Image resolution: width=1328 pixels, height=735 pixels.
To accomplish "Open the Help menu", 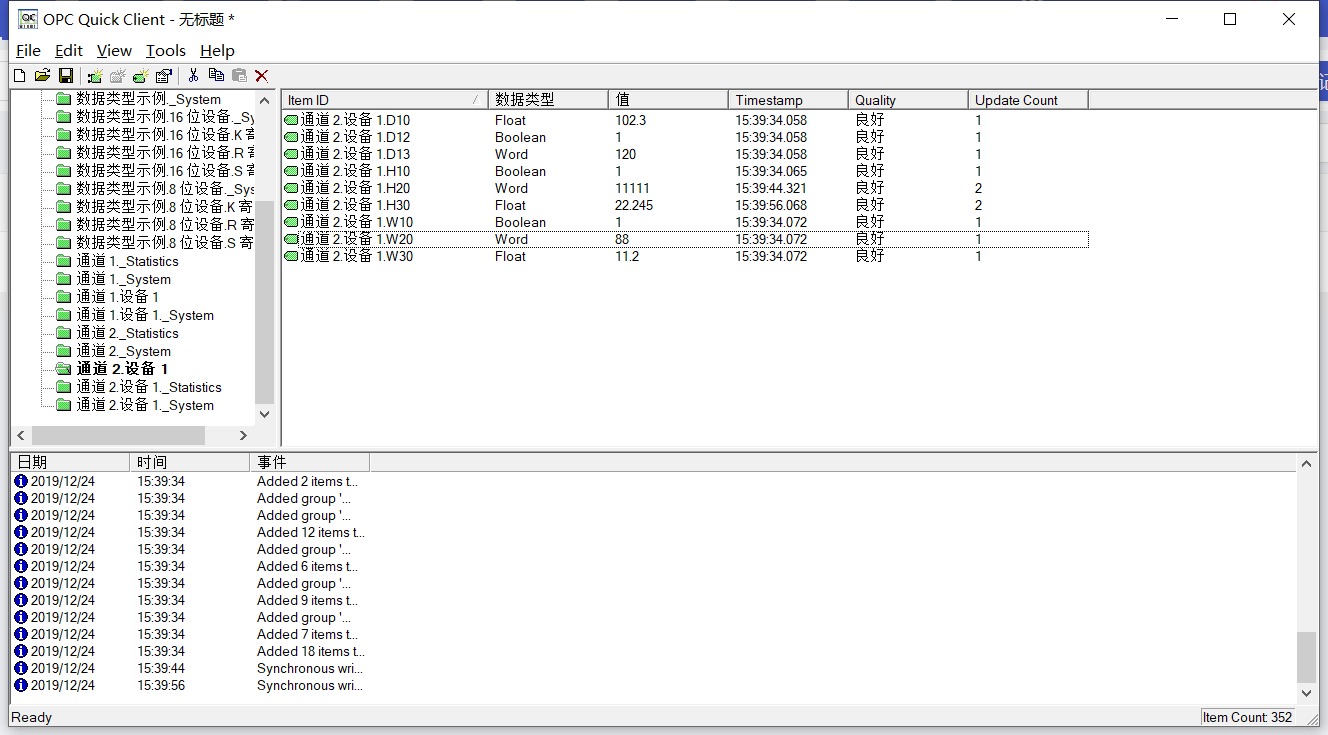I will tap(217, 51).
